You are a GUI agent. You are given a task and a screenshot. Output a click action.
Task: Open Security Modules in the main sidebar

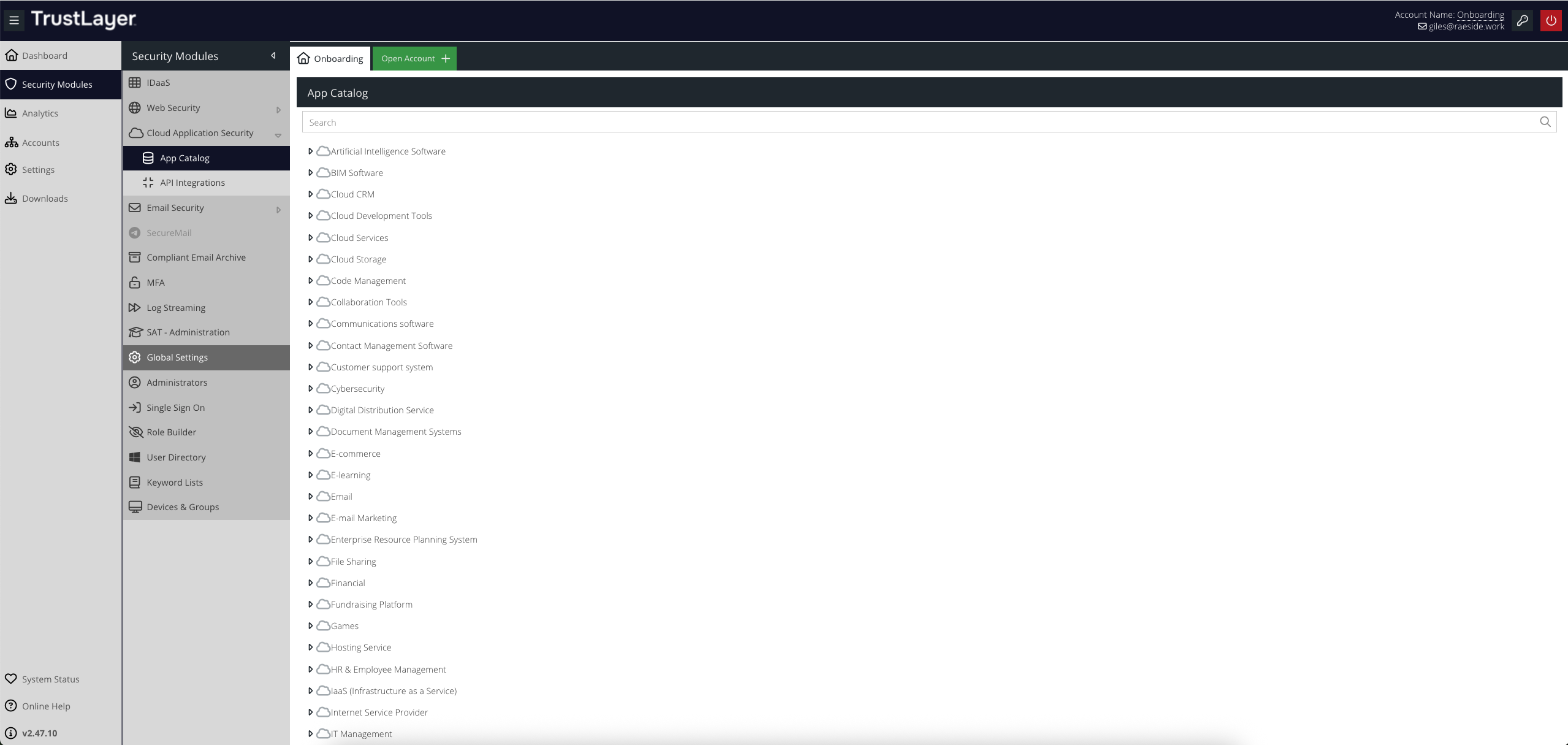tap(61, 84)
